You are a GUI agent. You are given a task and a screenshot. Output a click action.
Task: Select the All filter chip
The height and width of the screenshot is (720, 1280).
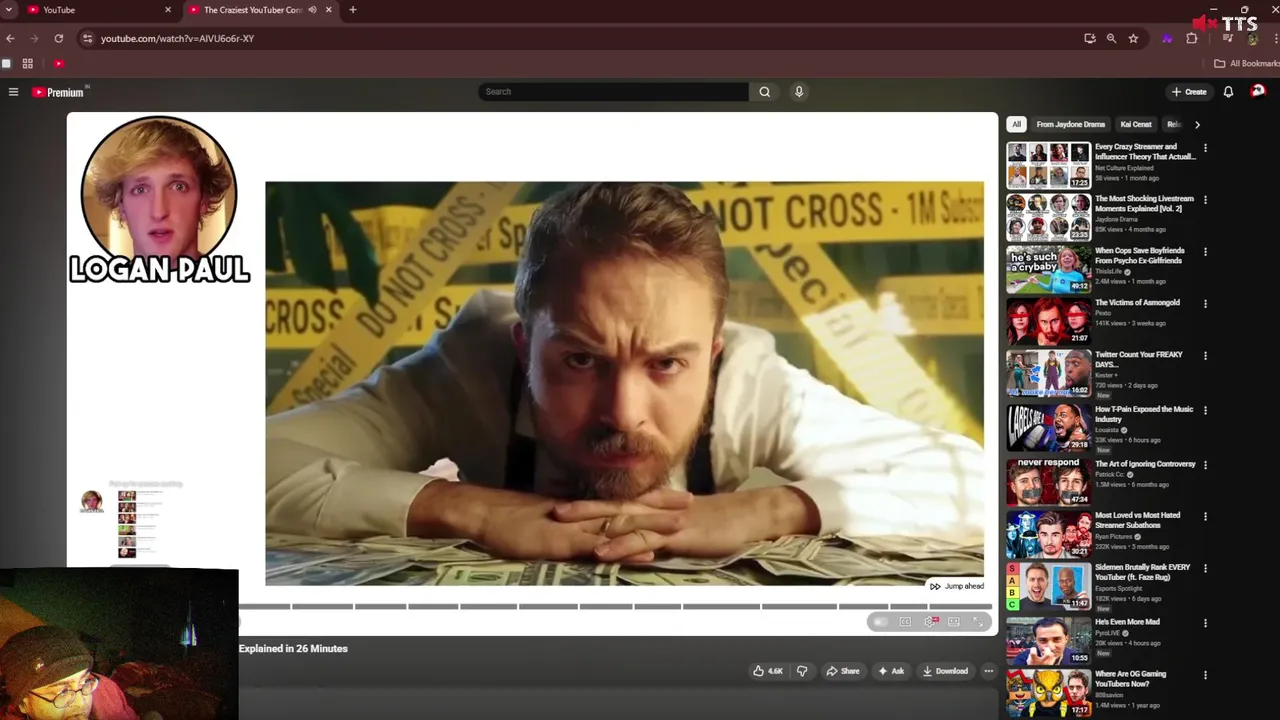(x=1016, y=125)
